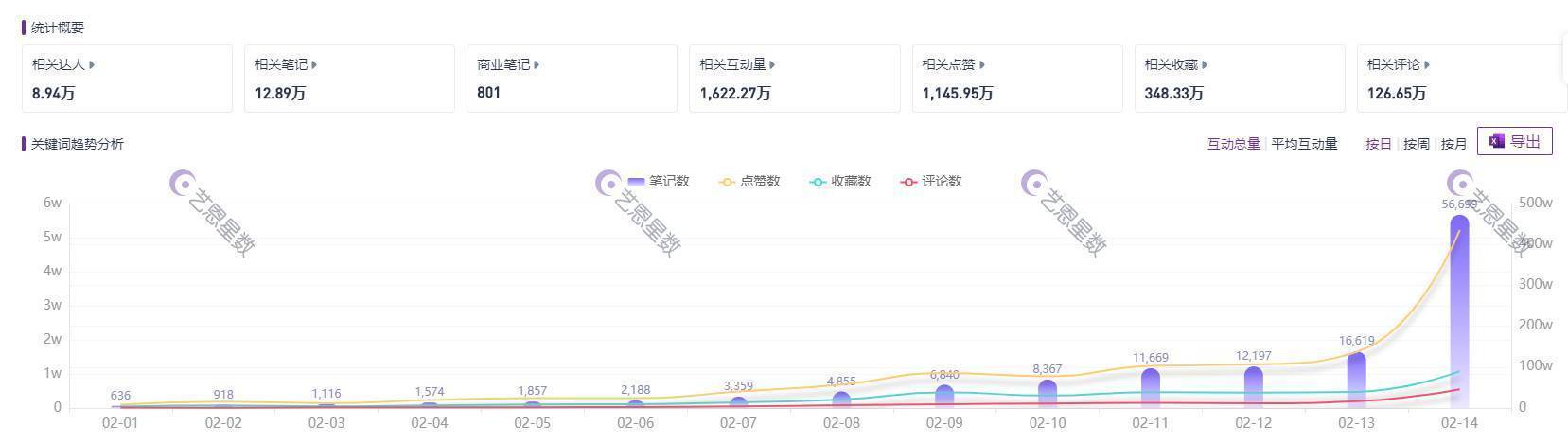Click the 相关评论 value 126.65万
1568x444 pixels.
click(1397, 93)
